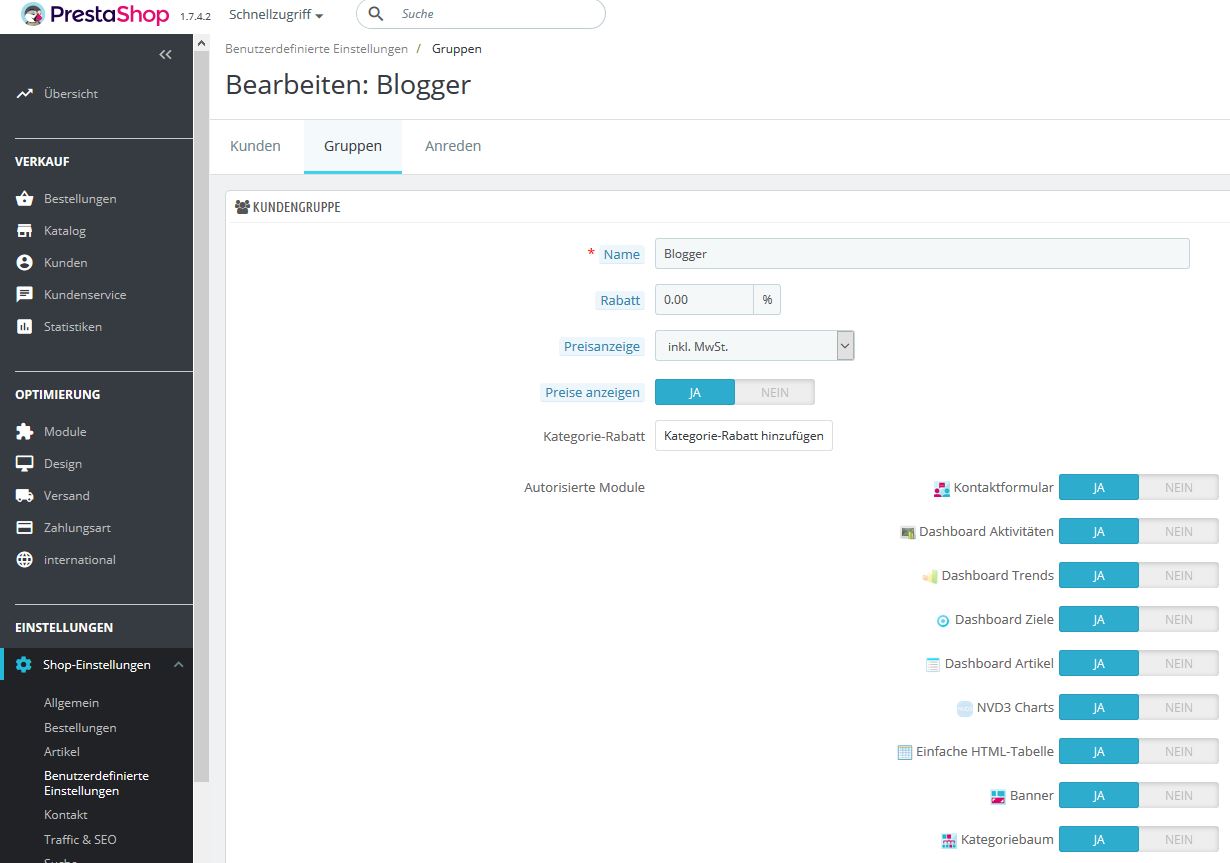Click the search magnifier icon

[376, 14]
